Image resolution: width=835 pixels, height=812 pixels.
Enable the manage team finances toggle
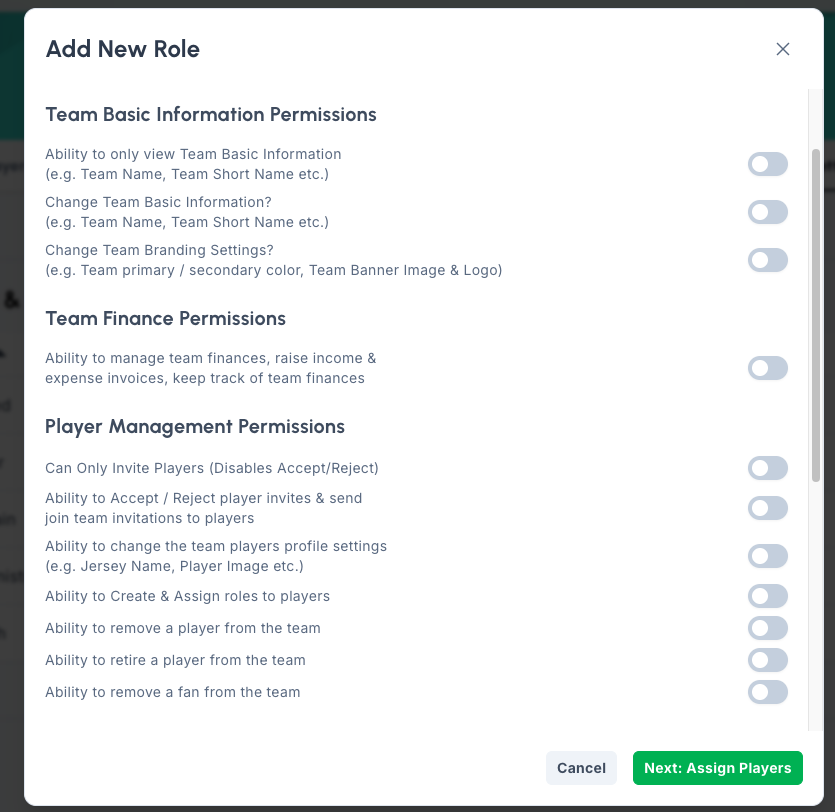click(768, 368)
